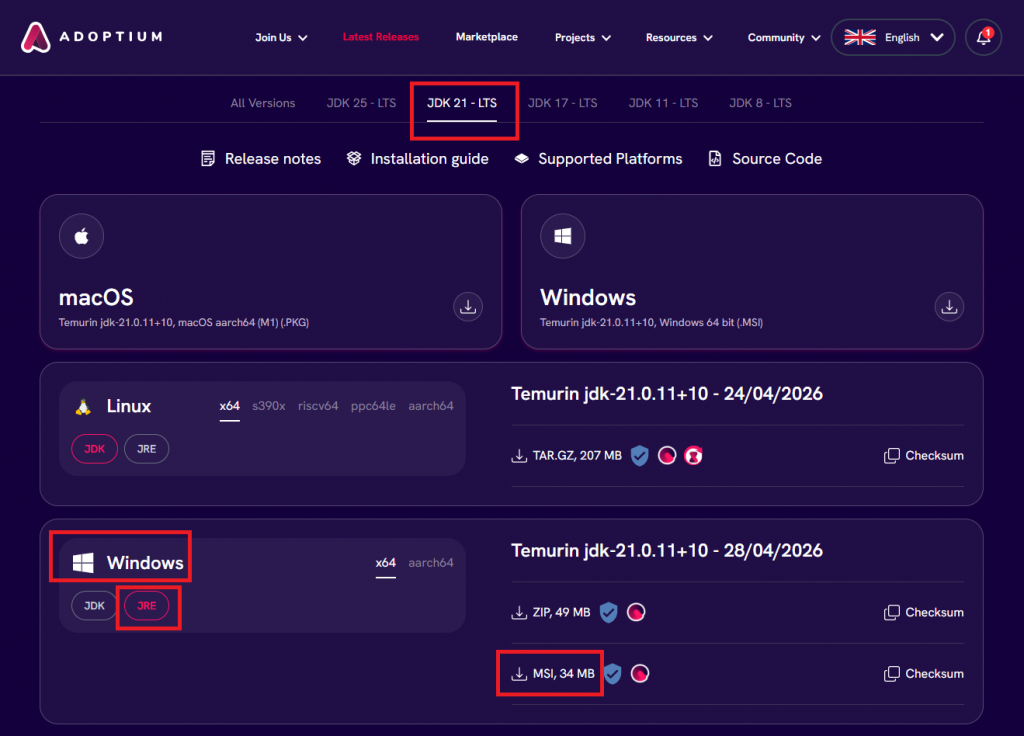Click the last pink badge on TAR.GZ row
1024x736 pixels.
tap(693, 456)
